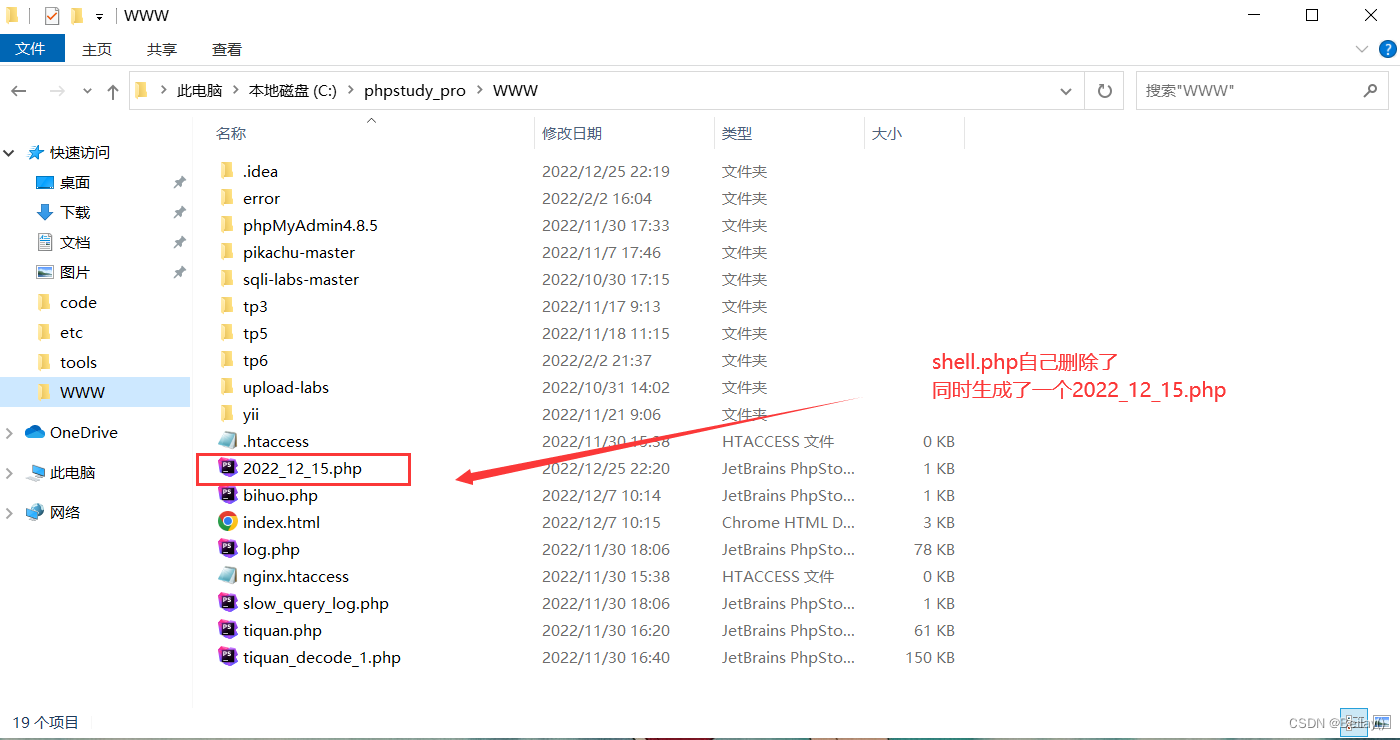Select the error folder name
The image size is (1400, 740).
261,198
